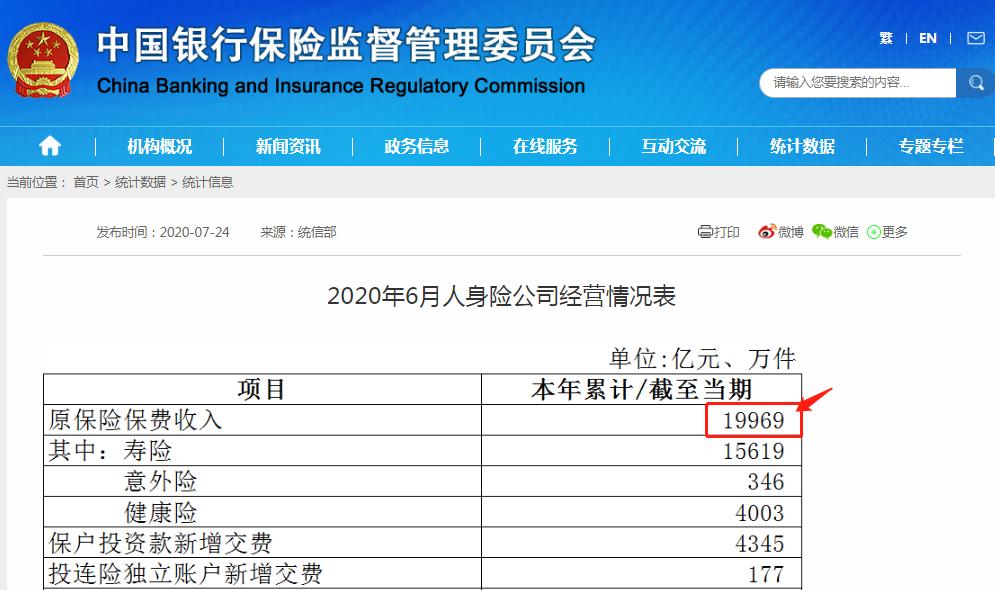995x590 pixels.
Task: Open the 政务信息 menu
Action: (417, 146)
